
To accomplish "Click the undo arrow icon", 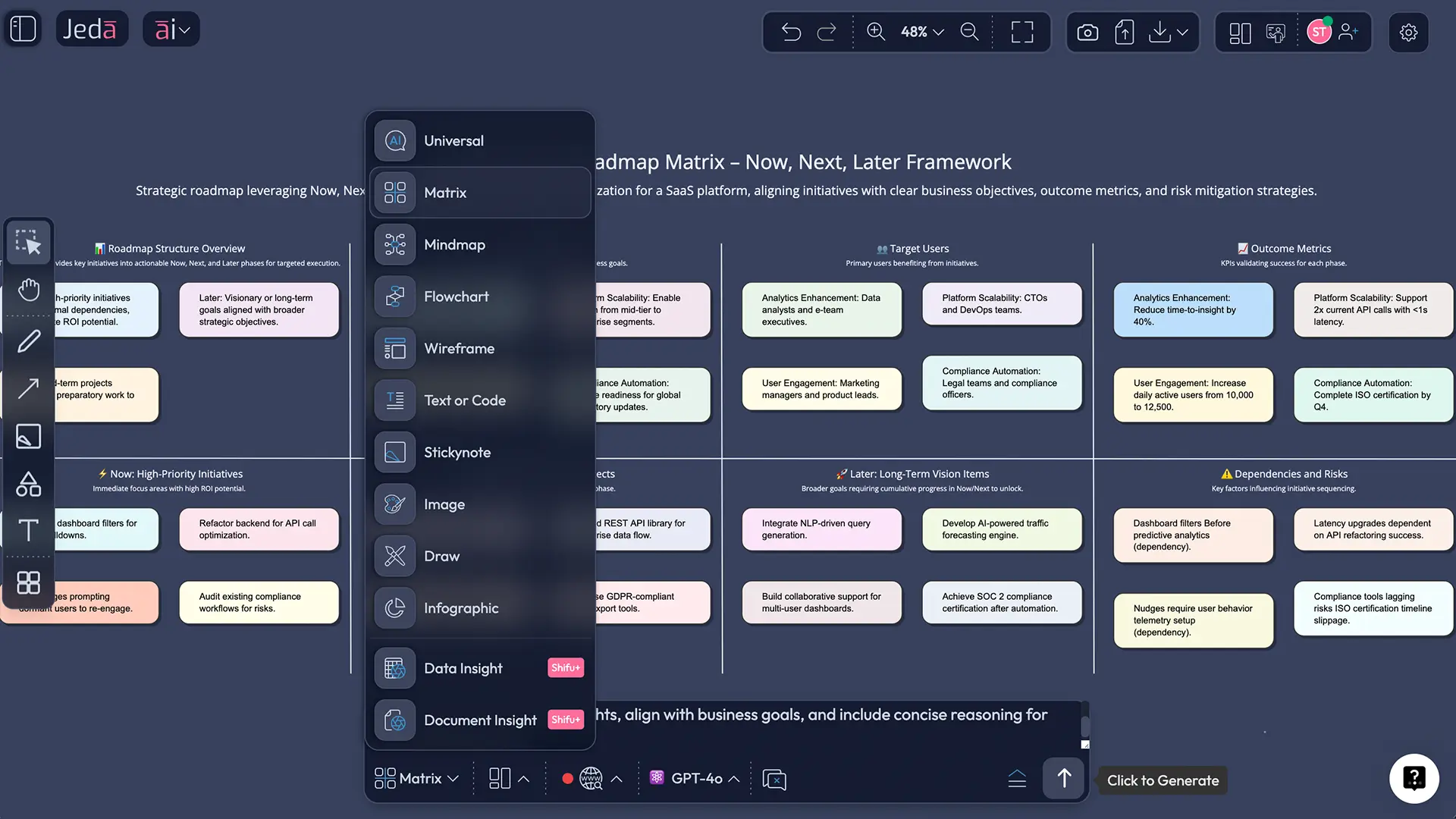I will click(x=791, y=32).
